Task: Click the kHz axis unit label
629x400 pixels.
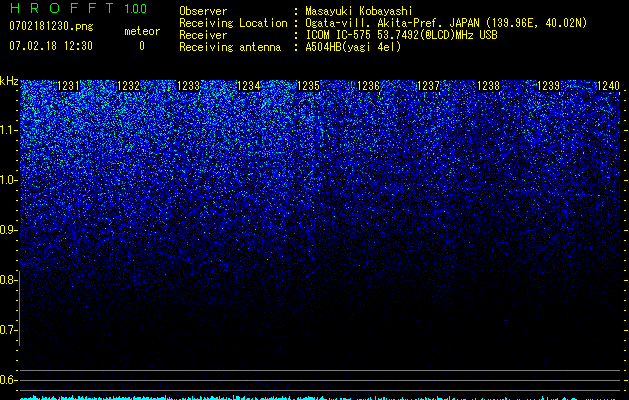Action: (x=9, y=81)
